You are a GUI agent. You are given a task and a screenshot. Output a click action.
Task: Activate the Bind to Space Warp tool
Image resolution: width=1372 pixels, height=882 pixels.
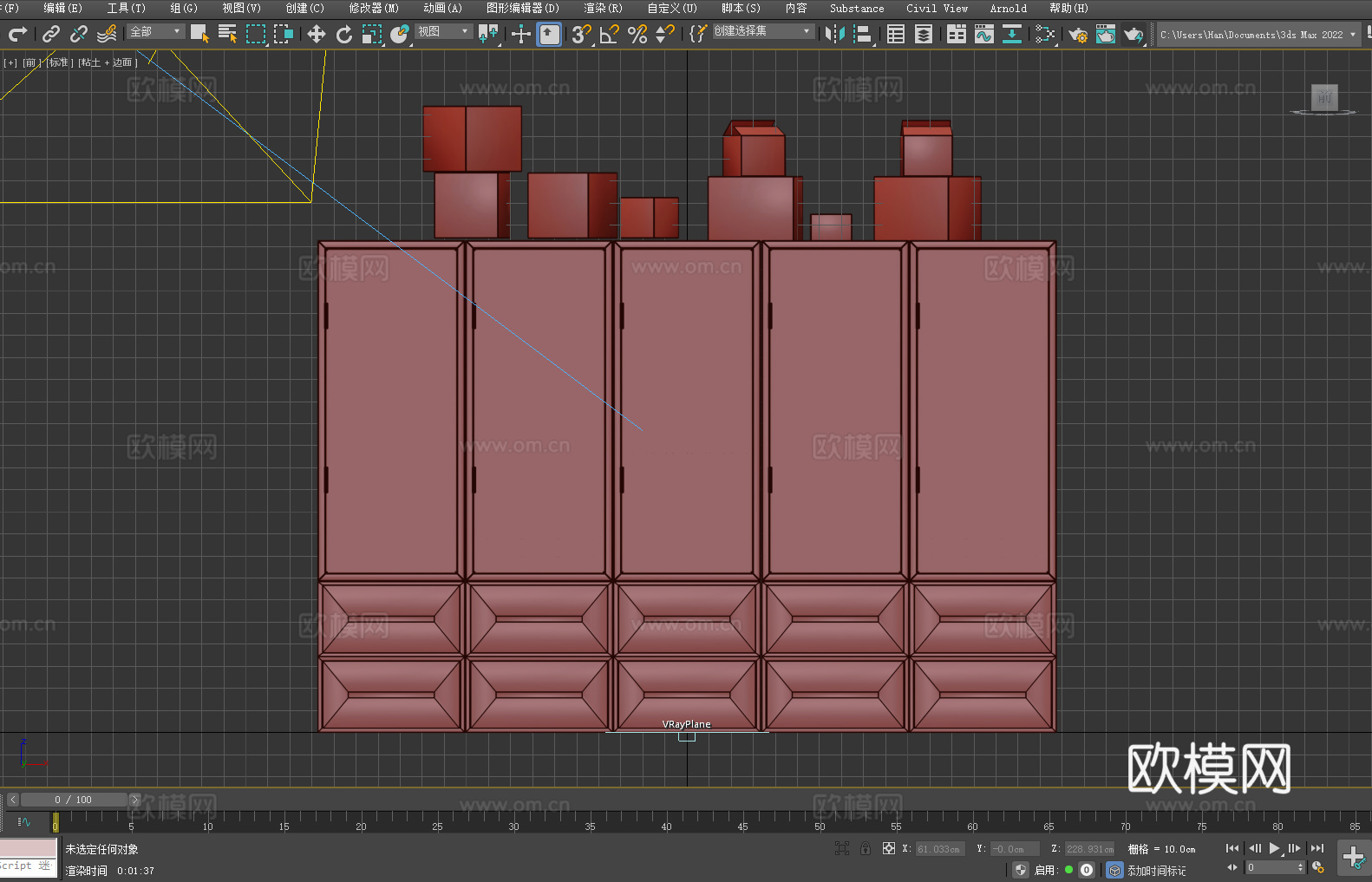pyautogui.click(x=107, y=34)
